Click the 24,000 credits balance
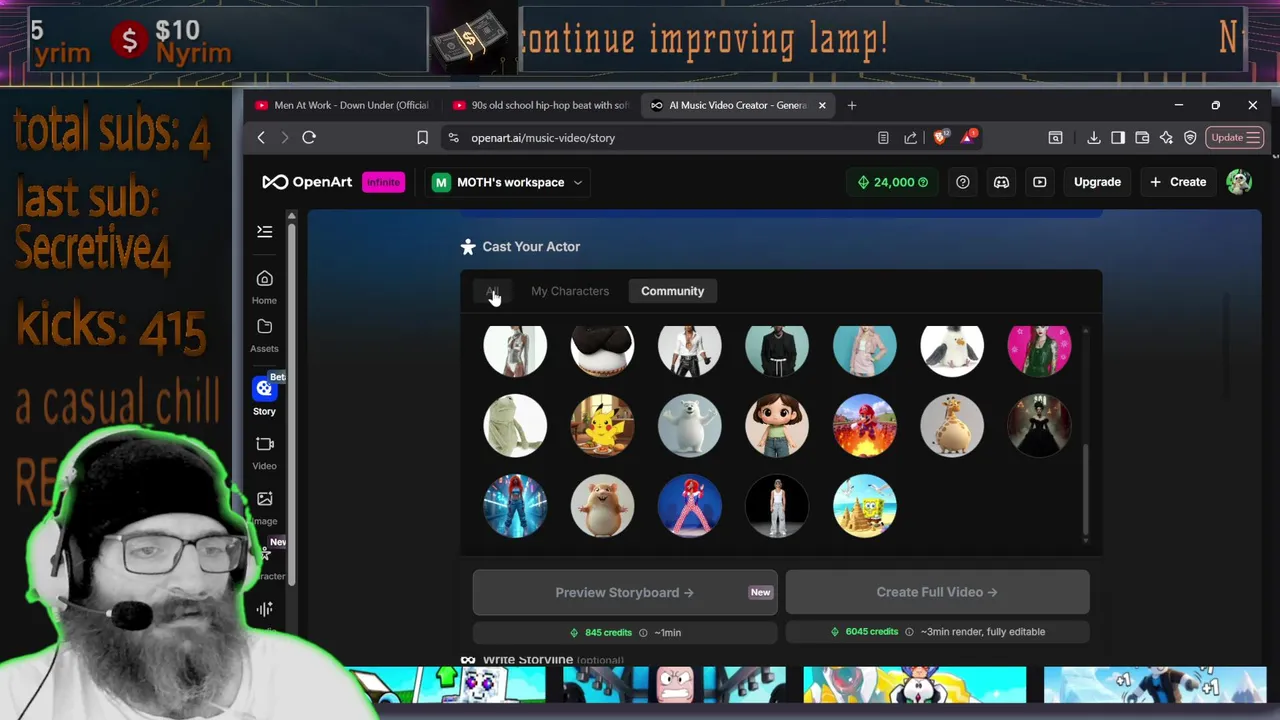 (893, 182)
